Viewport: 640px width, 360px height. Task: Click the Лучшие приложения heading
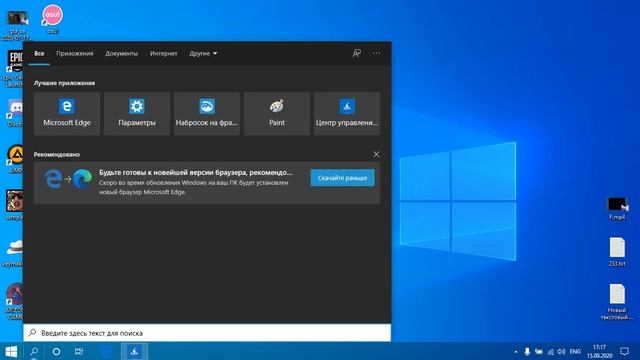click(64, 83)
